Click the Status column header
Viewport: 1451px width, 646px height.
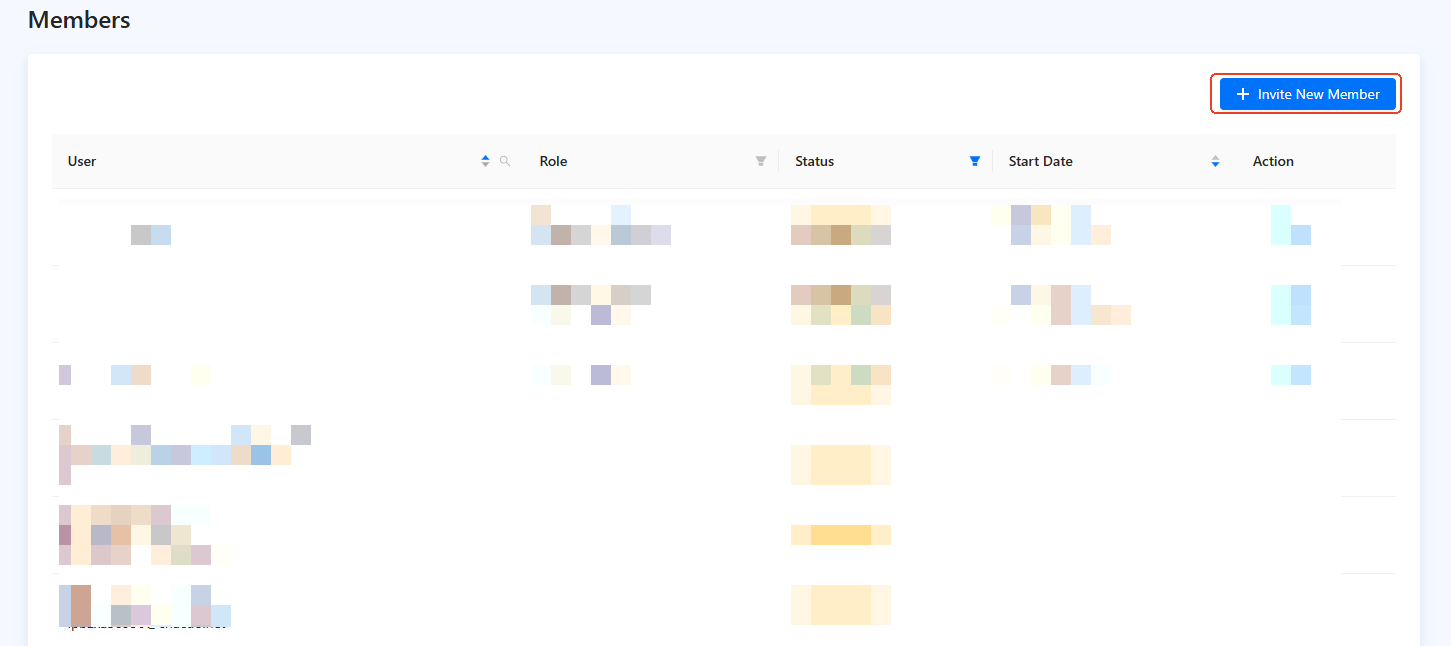point(887,161)
